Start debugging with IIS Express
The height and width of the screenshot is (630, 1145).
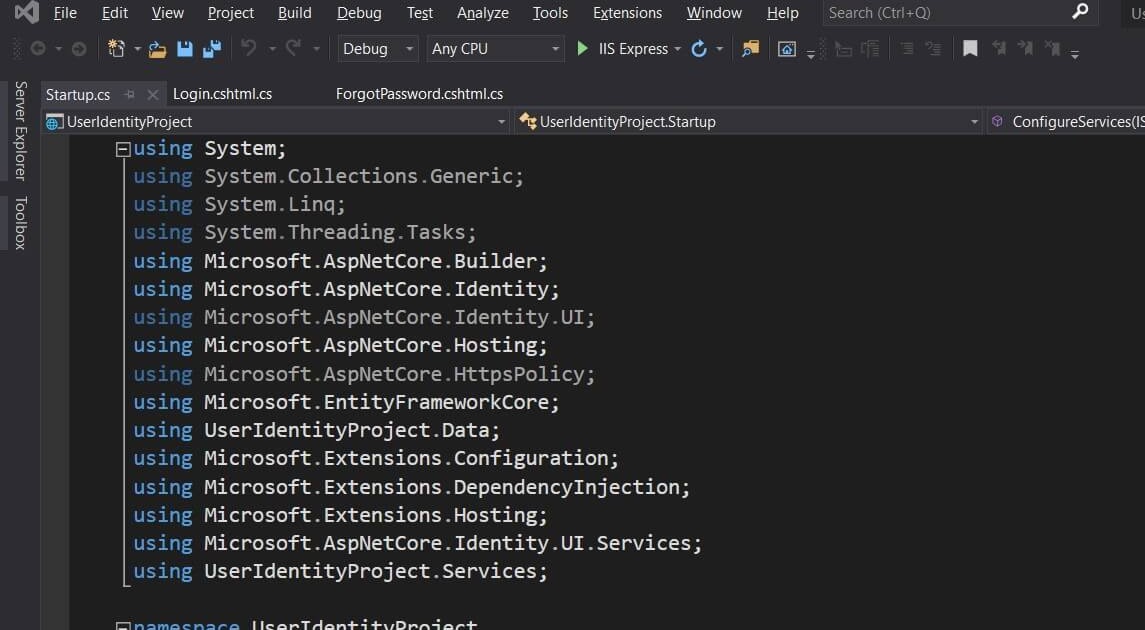coord(583,48)
